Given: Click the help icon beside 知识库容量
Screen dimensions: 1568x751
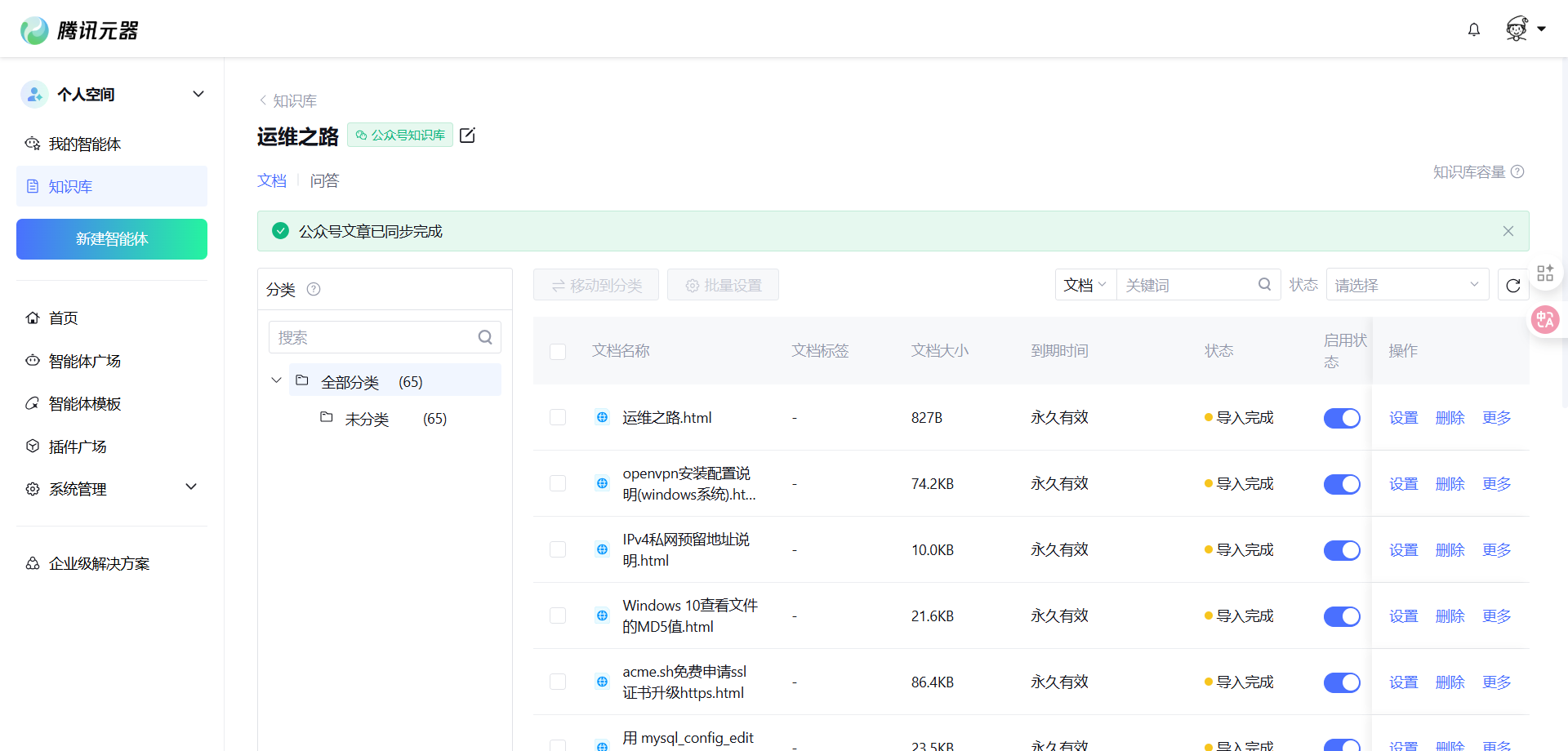Looking at the screenshot, I should click(x=1517, y=172).
